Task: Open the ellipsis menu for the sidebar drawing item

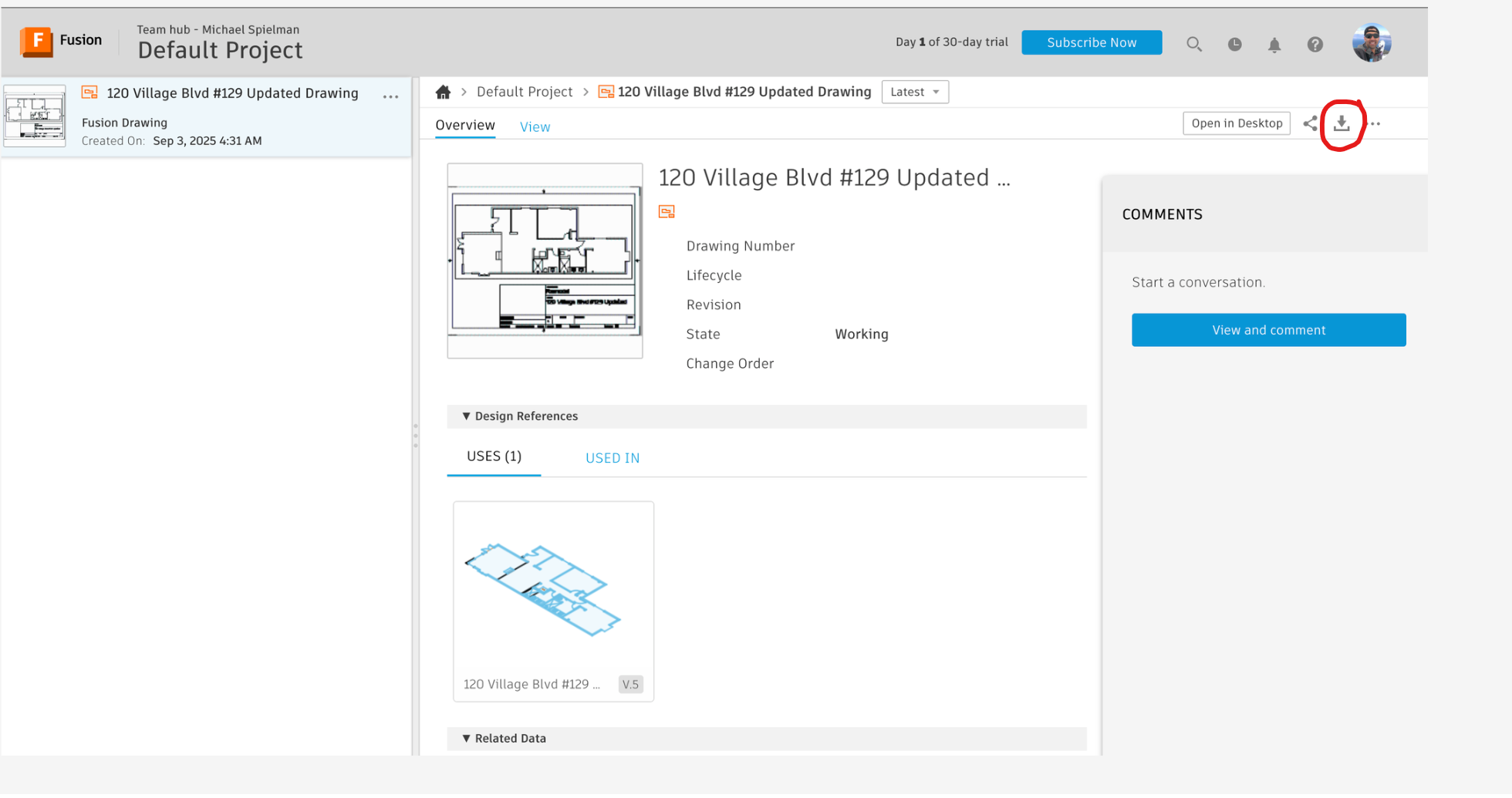Action: [391, 96]
